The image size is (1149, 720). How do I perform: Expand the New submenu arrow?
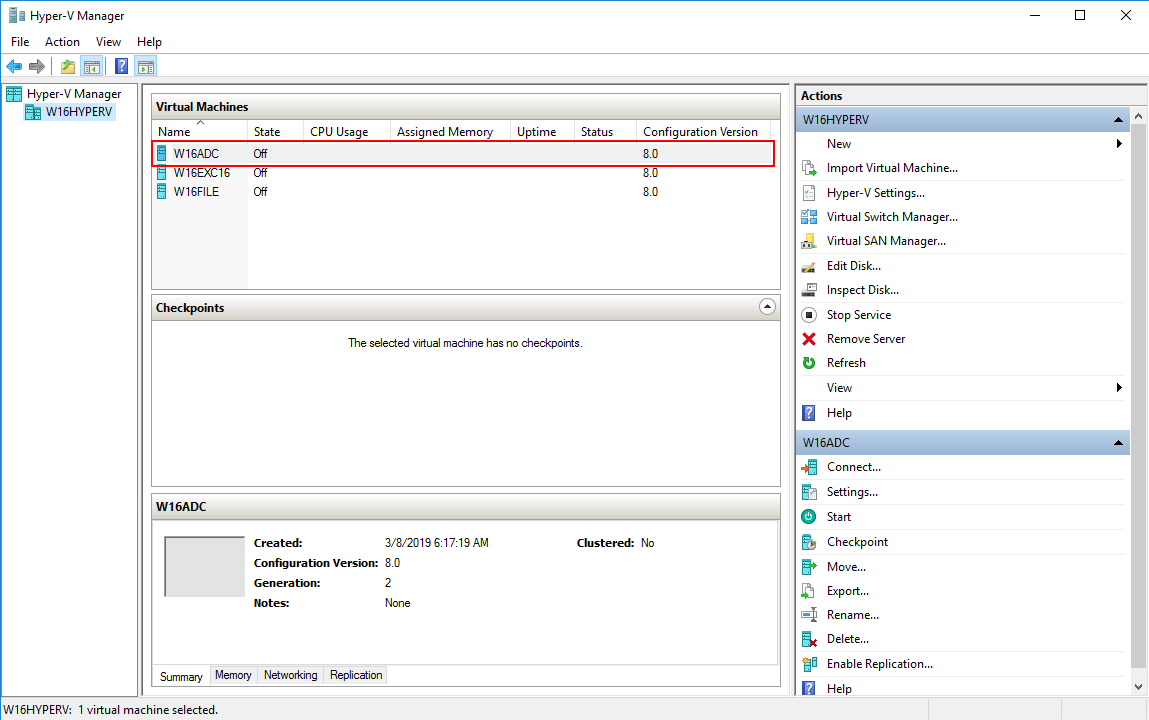(x=1119, y=144)
